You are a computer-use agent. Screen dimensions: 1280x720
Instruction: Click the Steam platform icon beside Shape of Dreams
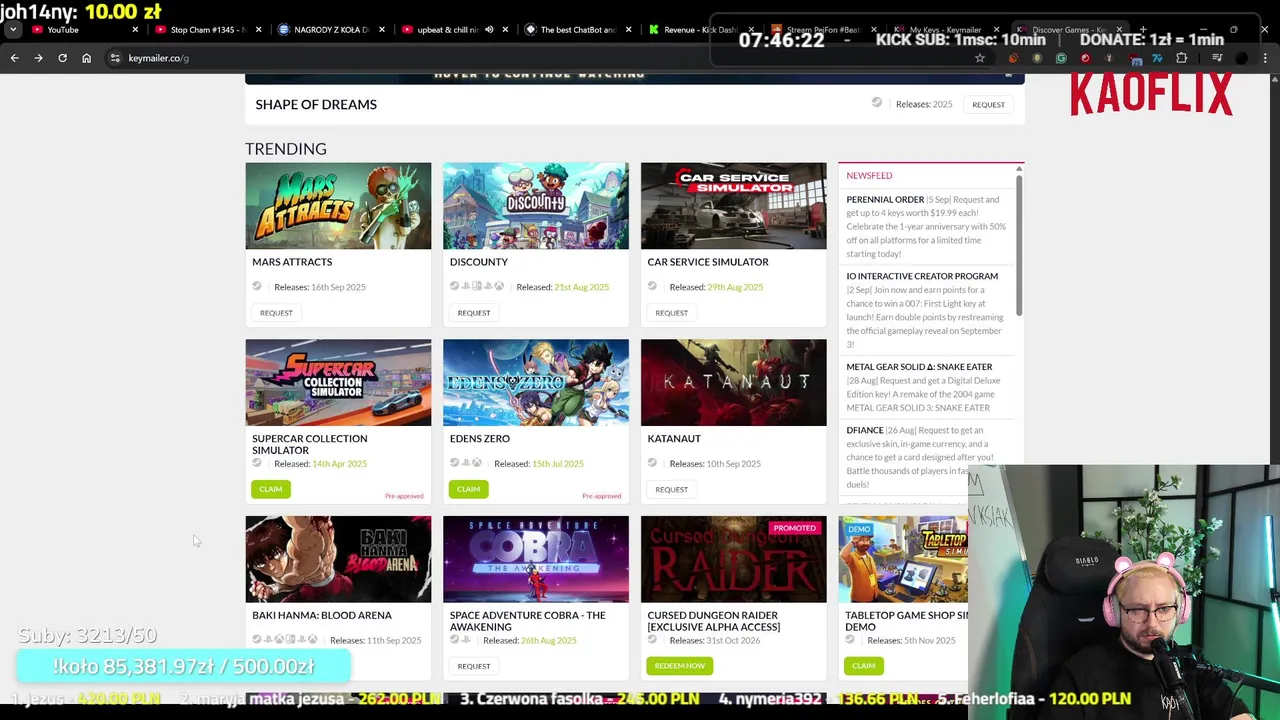pos(877,102)
